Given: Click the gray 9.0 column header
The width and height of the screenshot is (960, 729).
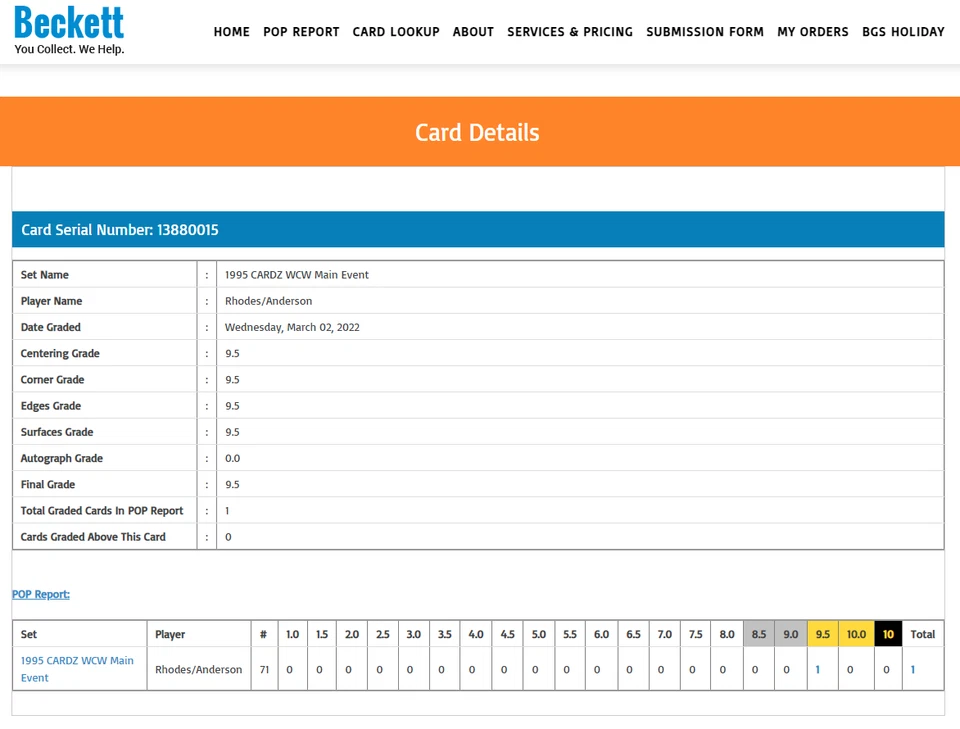Looking at the screenshot, I should click(x=791, y=634).
